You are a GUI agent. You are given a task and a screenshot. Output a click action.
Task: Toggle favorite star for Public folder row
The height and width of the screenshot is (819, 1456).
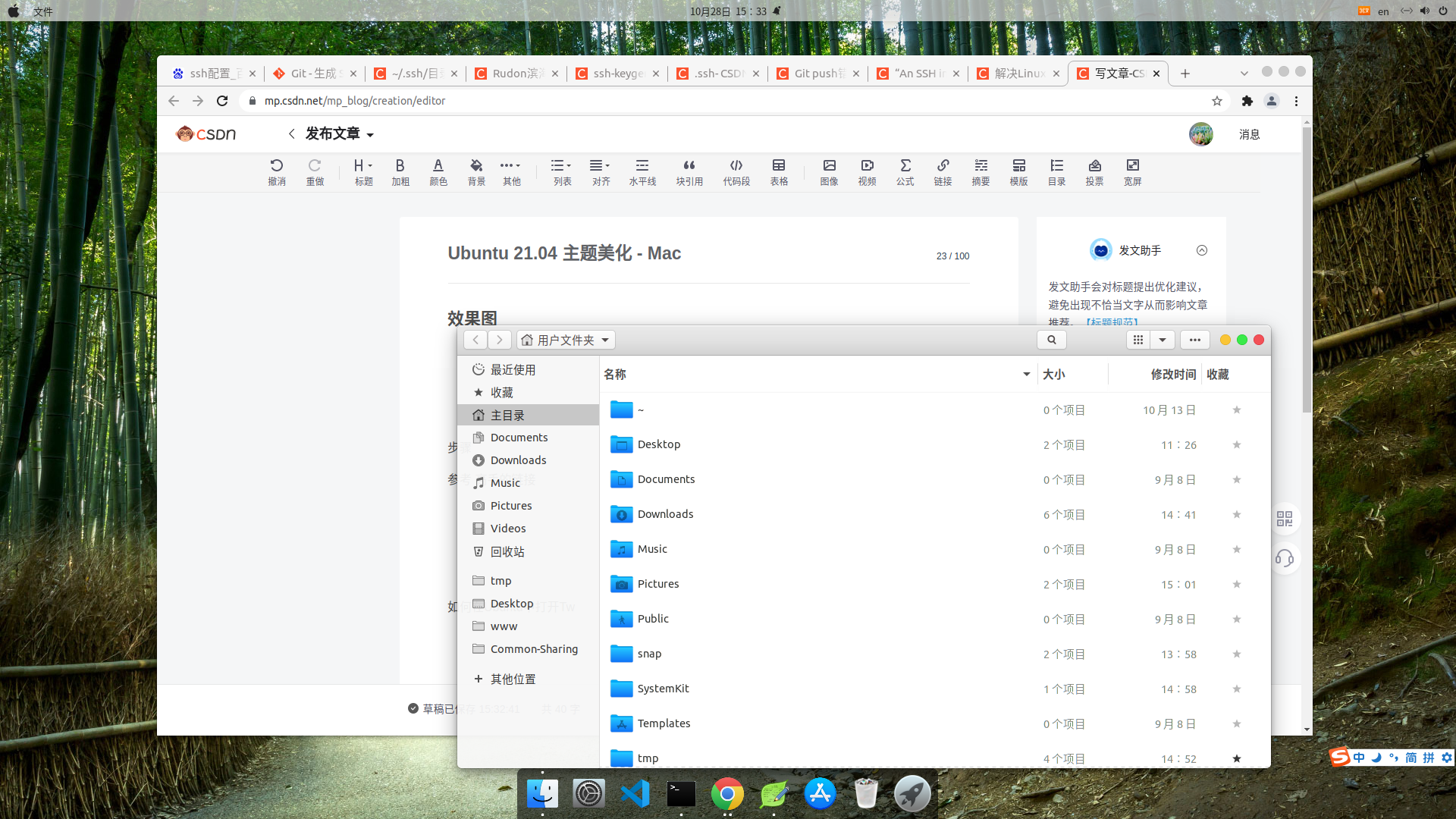pyautogui.click(x=1237, y=620)
